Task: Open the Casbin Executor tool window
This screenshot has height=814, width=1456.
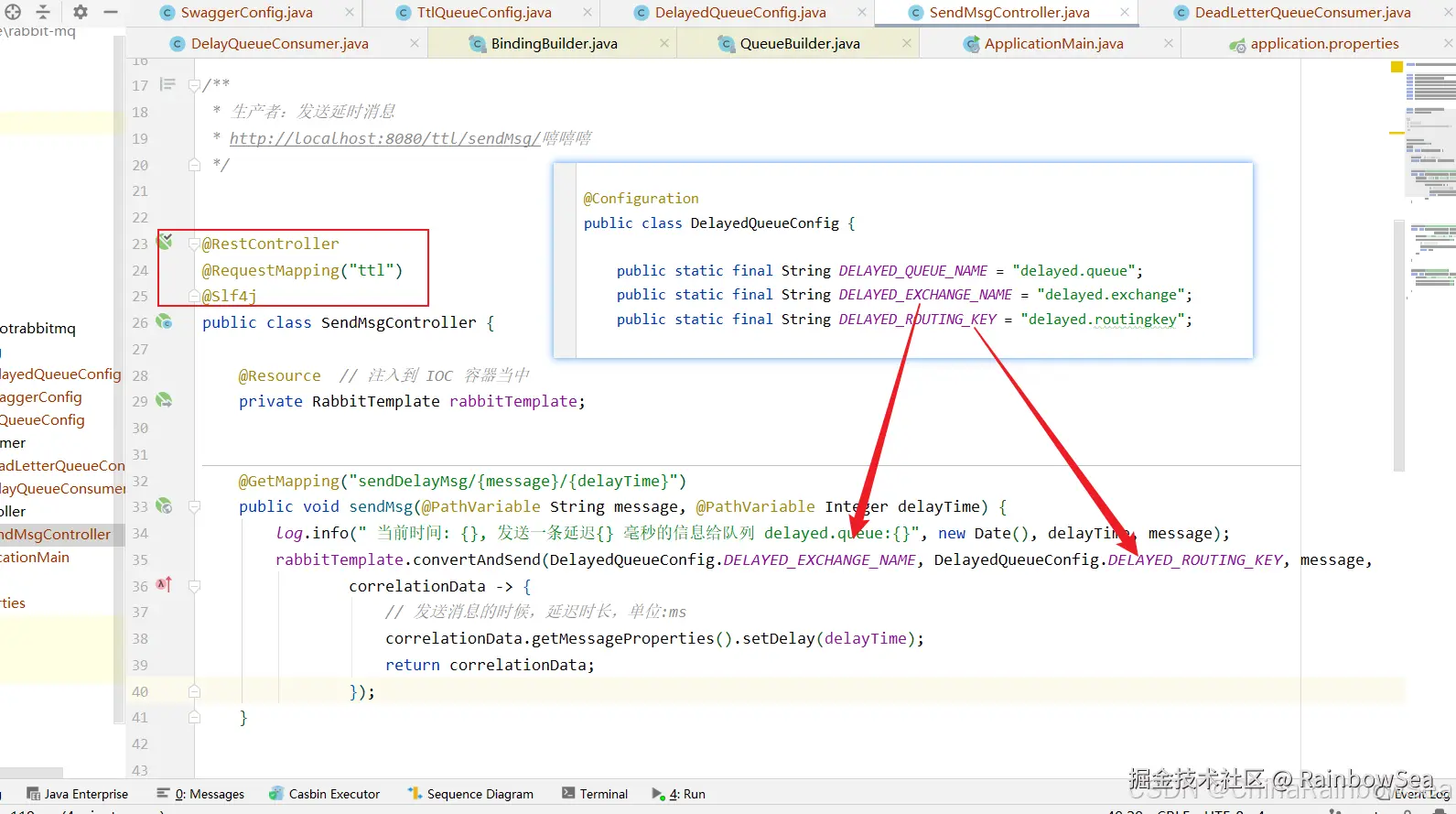Action: pos(324,794)
